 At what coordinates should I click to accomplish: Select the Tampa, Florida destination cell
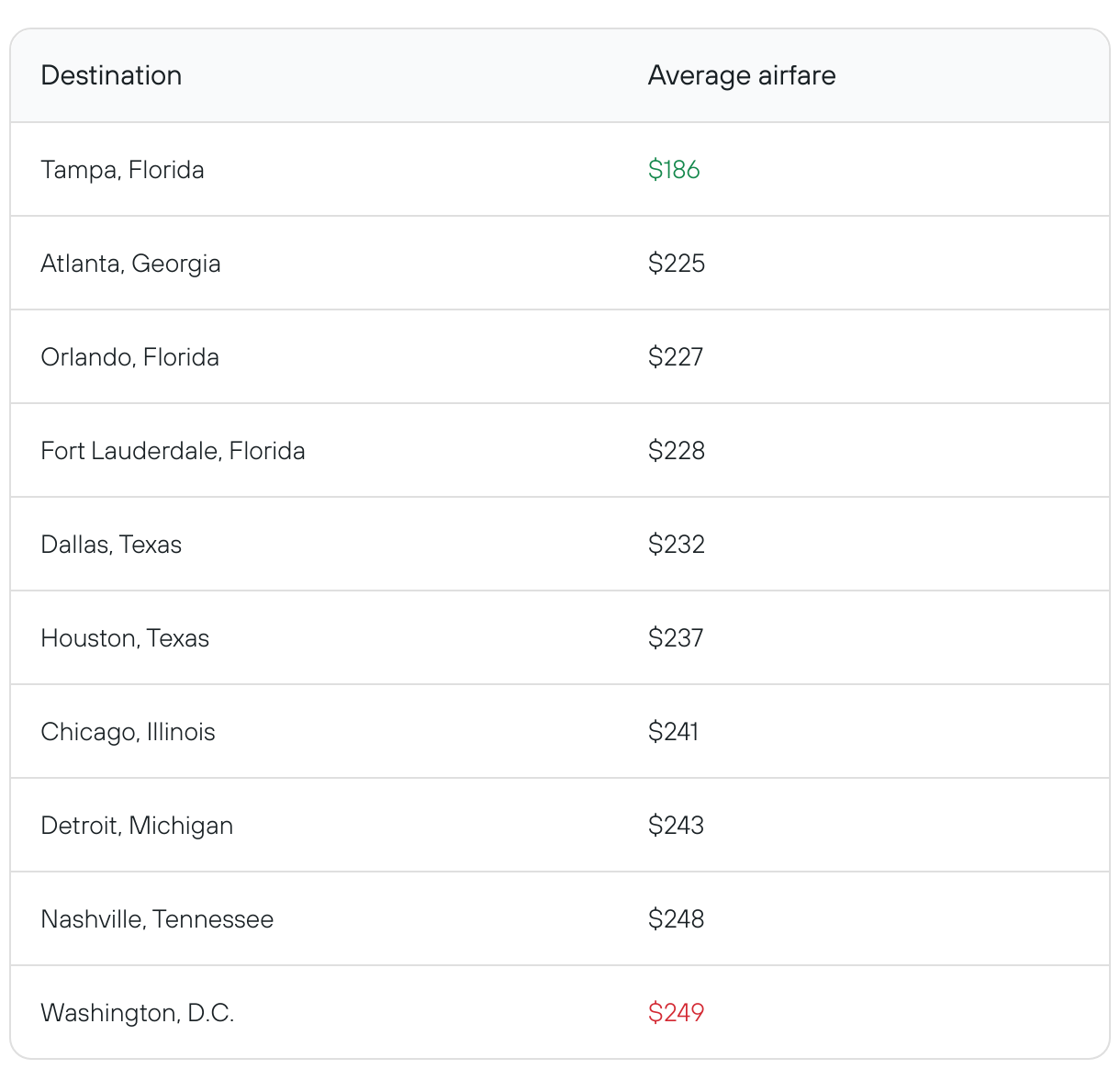coord(122,170)
